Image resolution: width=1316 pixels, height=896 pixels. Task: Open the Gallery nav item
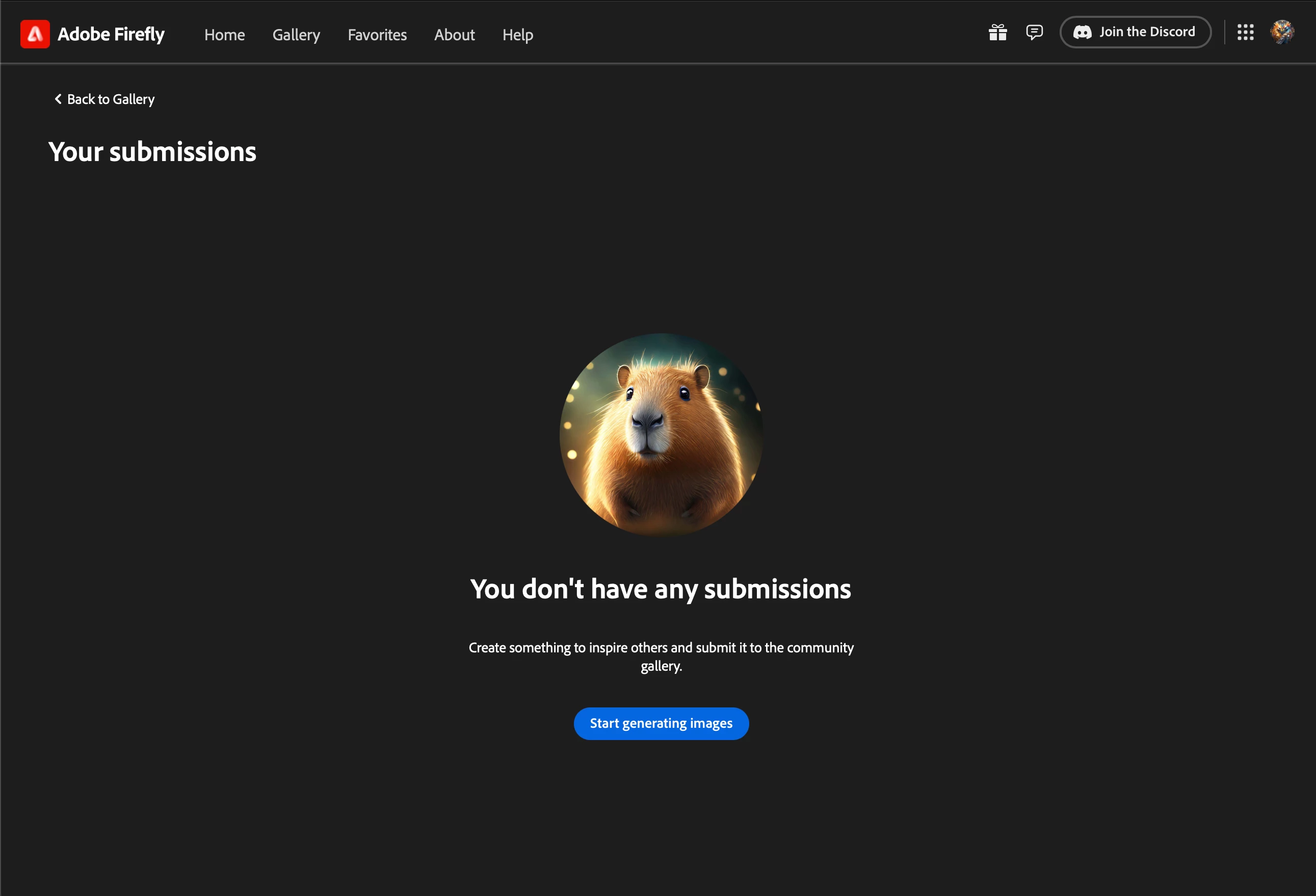point(296,35)
